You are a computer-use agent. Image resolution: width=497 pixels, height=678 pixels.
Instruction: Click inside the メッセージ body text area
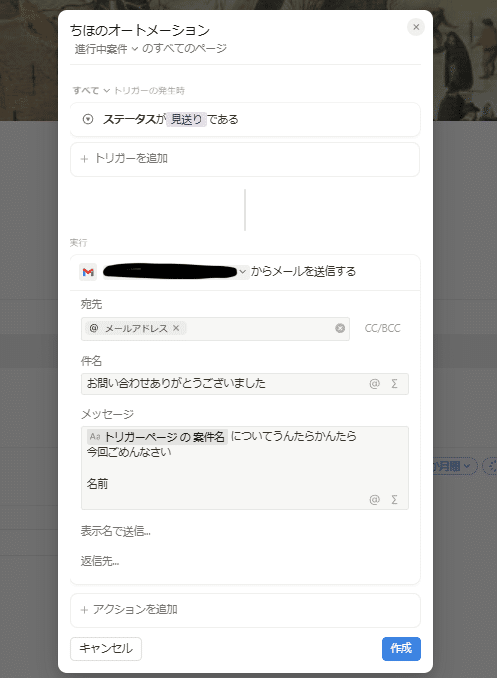[x=244, y=468]
